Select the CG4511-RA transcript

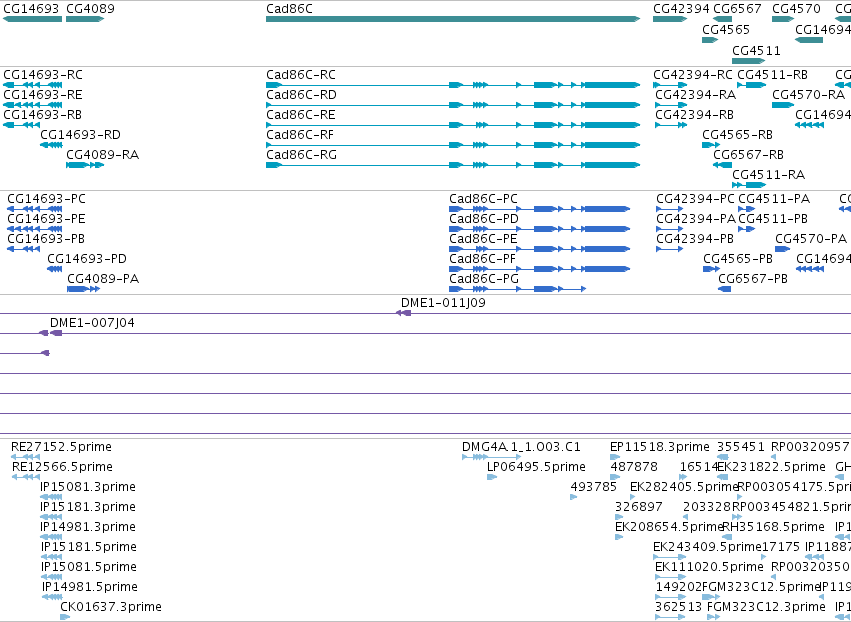point(749,185)
